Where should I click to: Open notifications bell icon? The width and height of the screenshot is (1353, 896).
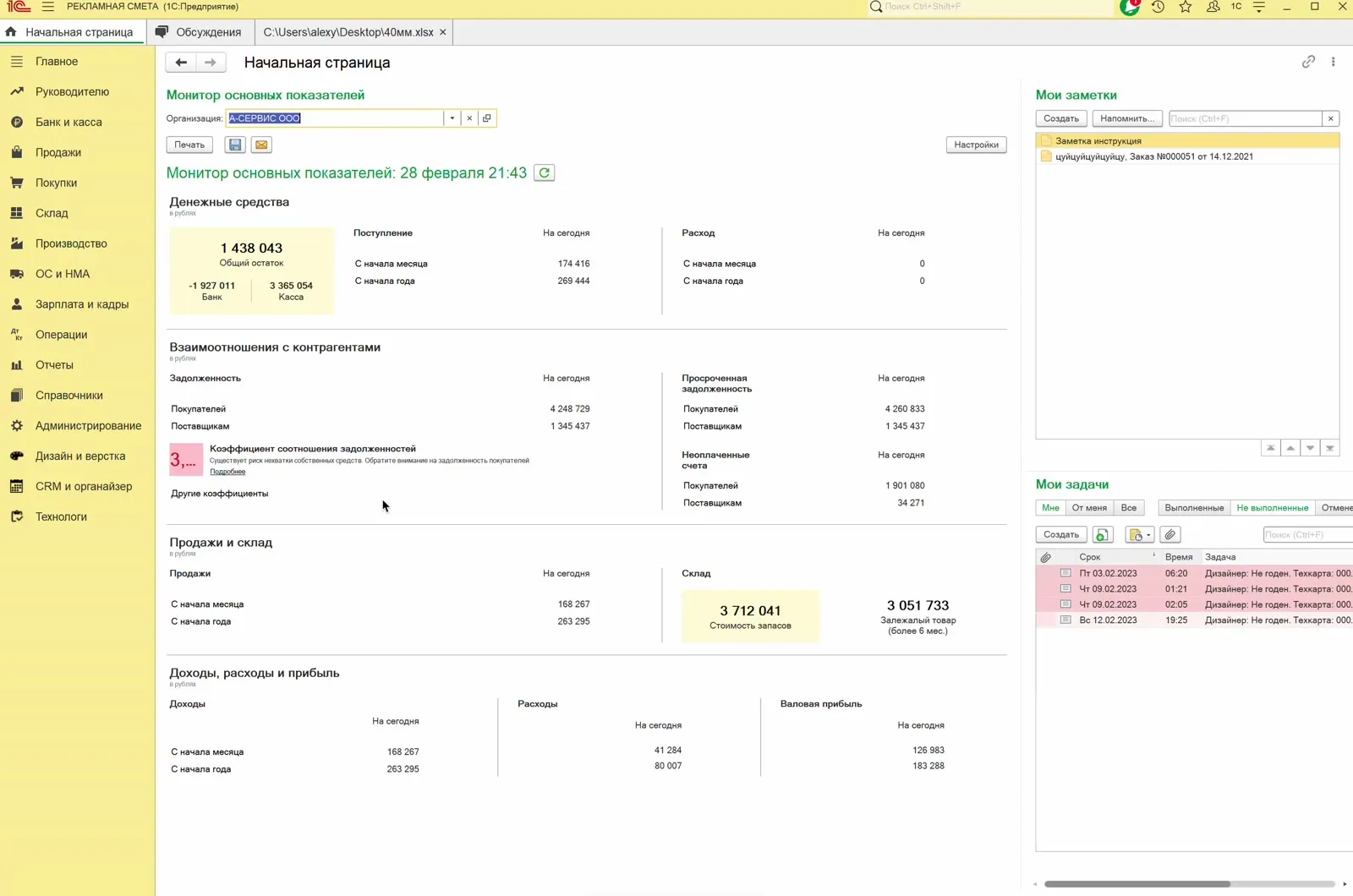click(x=1130, y=7)
